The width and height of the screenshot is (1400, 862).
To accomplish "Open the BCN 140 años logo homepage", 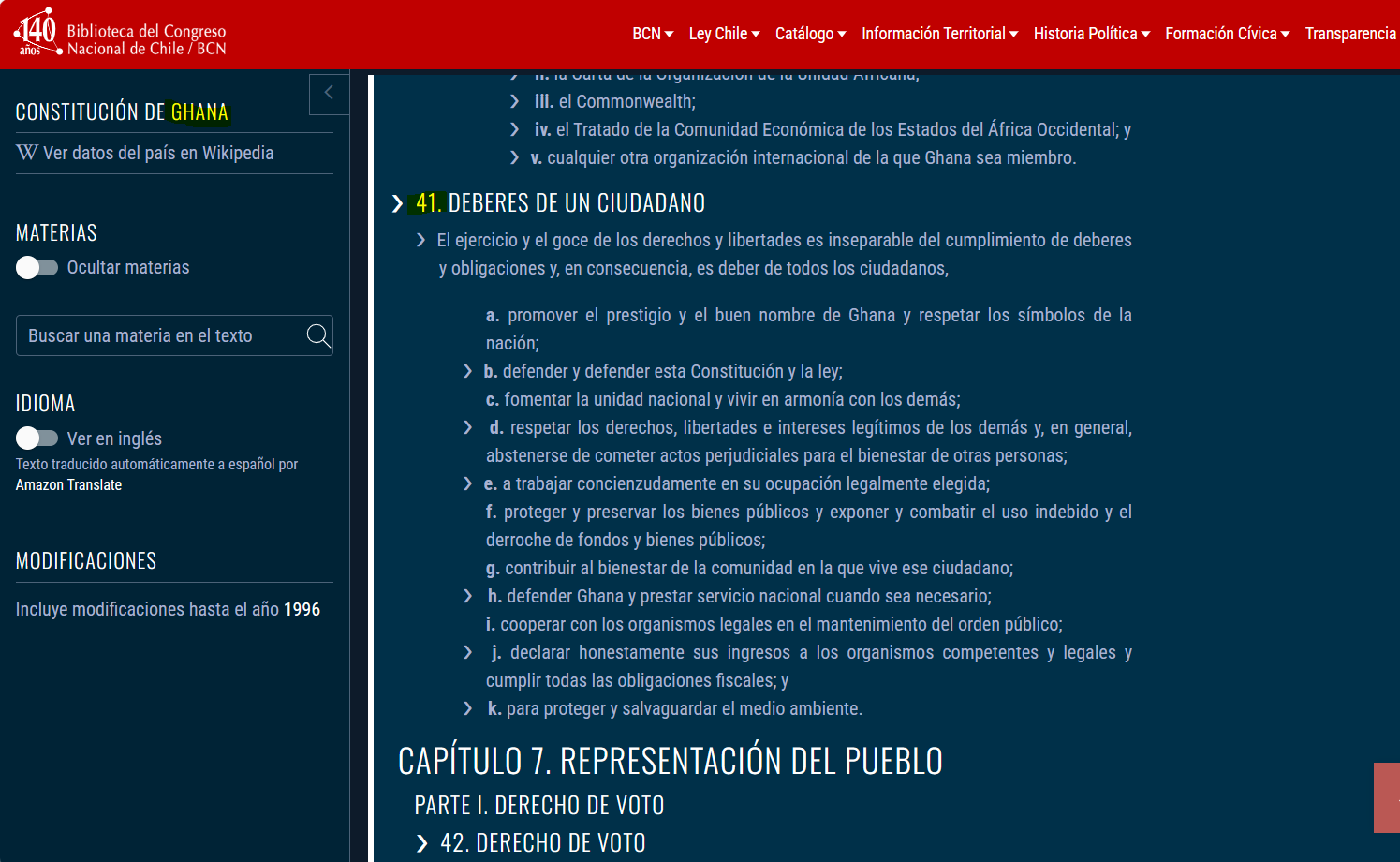I will (120, 34).
